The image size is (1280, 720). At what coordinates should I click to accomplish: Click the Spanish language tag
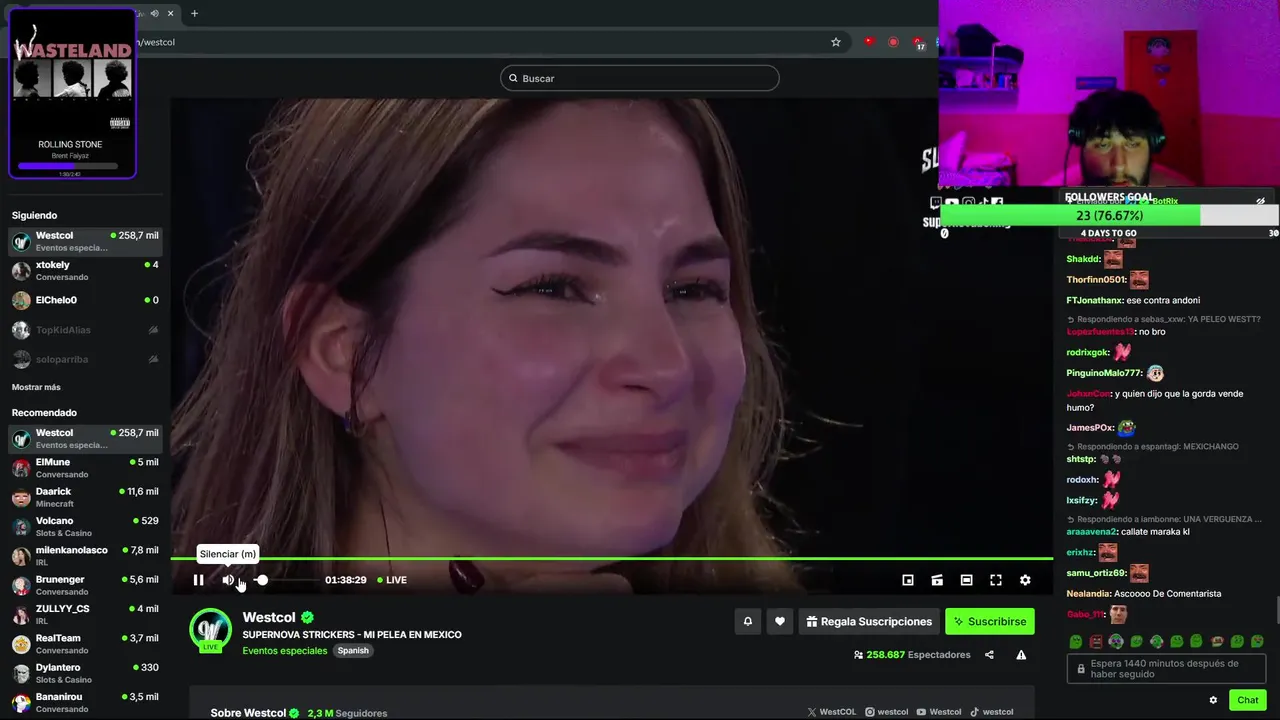coord(353,651)
